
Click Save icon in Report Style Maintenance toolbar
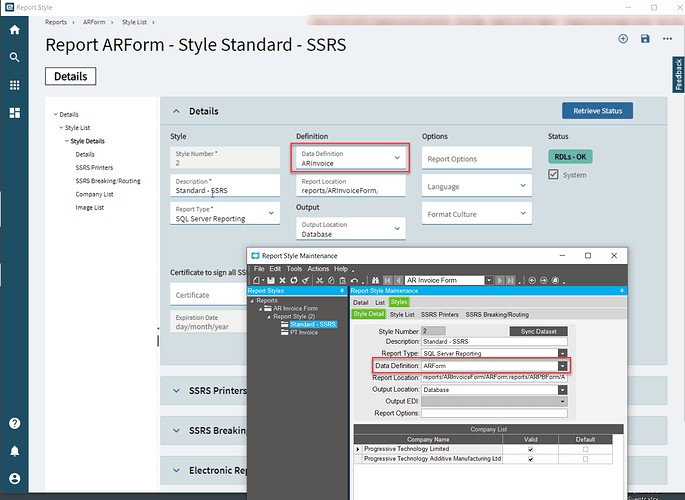point(271,280)
